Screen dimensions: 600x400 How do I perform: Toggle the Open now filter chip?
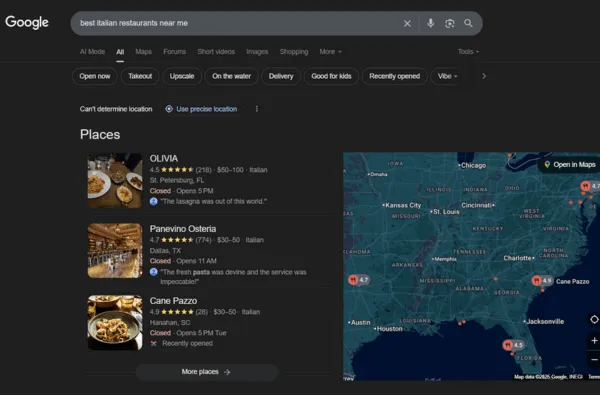coord(96,76)
